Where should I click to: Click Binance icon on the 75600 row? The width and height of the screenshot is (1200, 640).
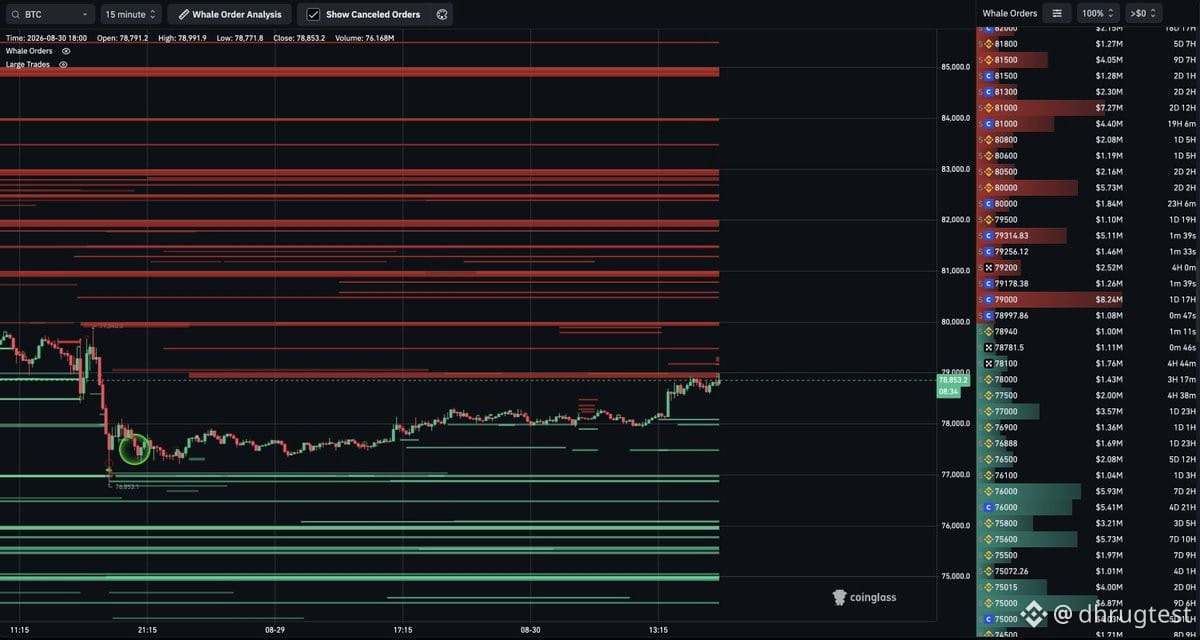point(987,540)
